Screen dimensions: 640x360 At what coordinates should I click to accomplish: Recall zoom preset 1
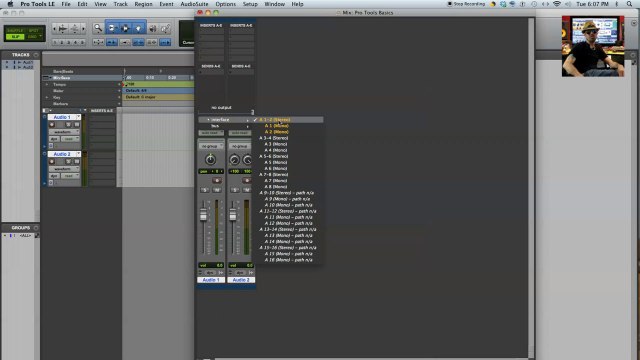click(55, 42)
